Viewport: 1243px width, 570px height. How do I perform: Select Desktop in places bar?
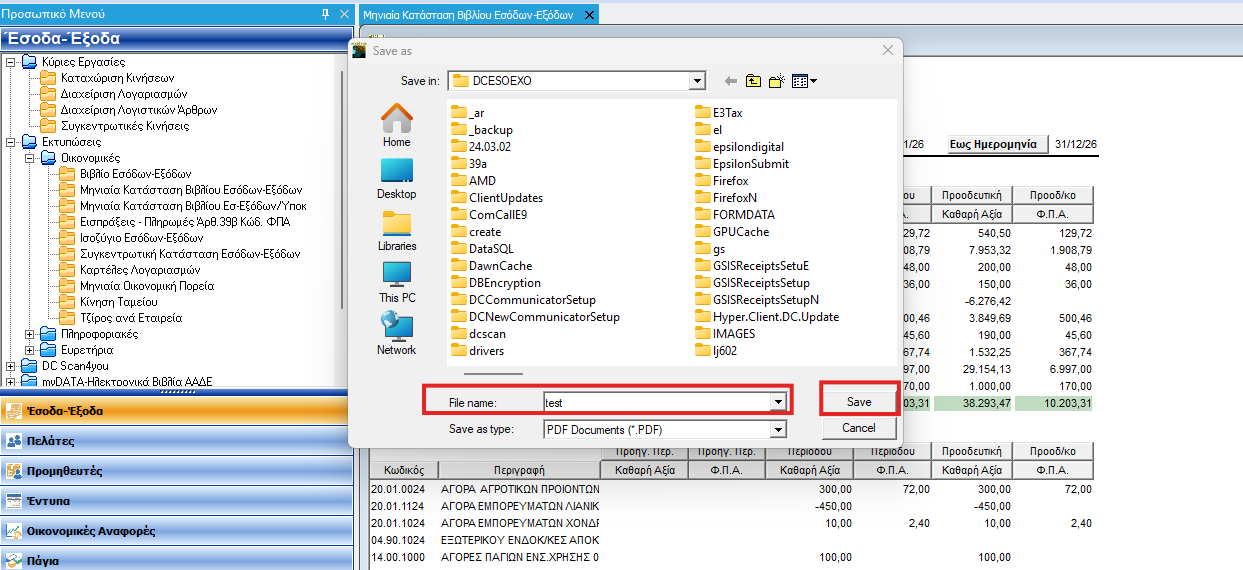[x=397, y=177]
